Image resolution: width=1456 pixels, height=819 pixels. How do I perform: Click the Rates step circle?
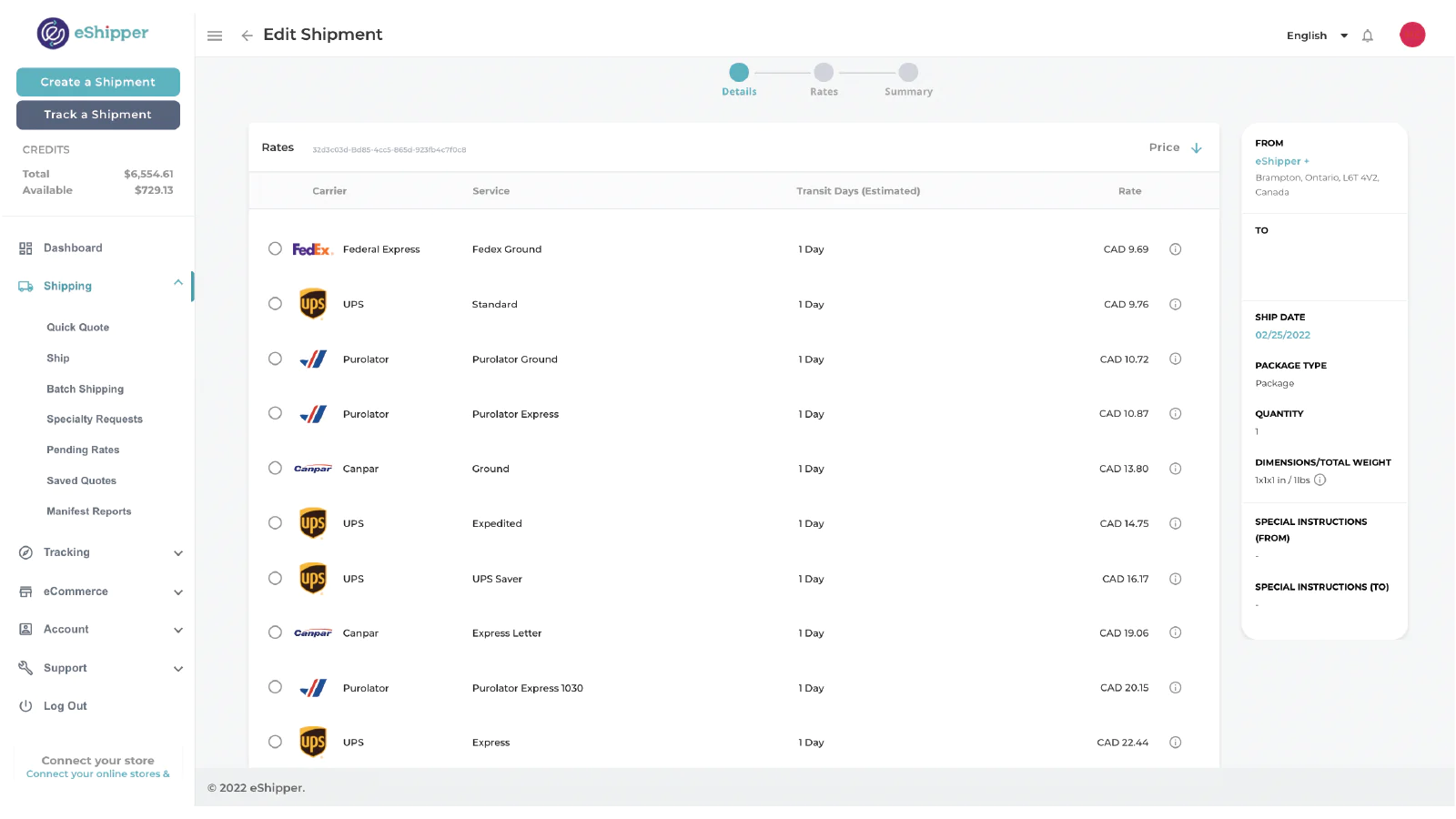[x=824, y=72]
